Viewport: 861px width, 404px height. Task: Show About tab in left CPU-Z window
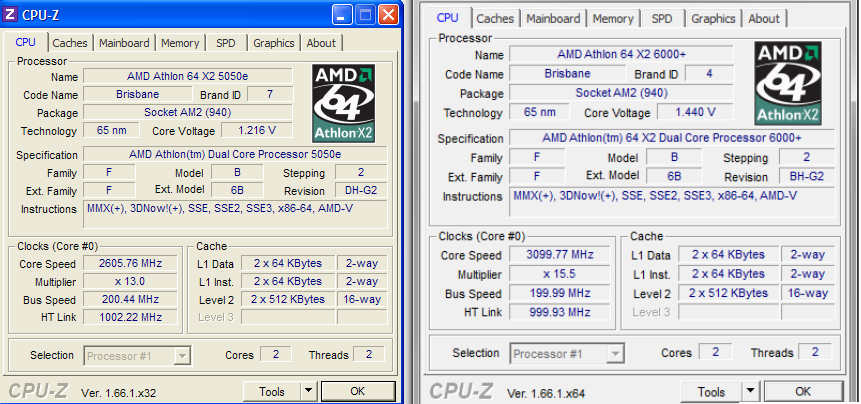point(321,43)
